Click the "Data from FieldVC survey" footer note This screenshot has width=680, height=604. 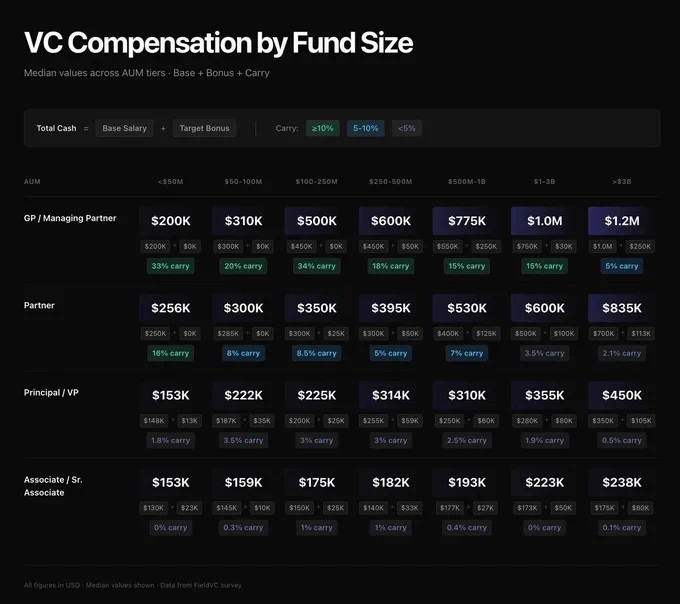pyautogui.click(x=201, y=585)
